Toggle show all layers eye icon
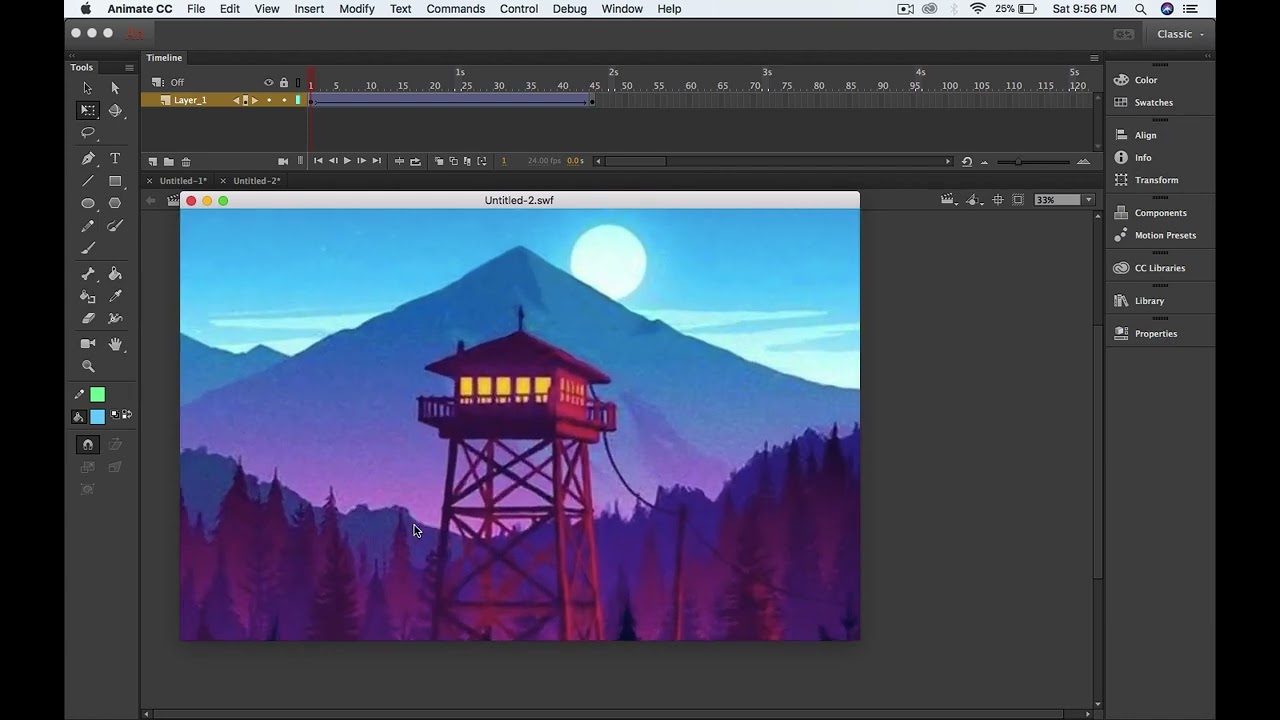Viewport: 1280px width, 720px height. tap(268, 82)
